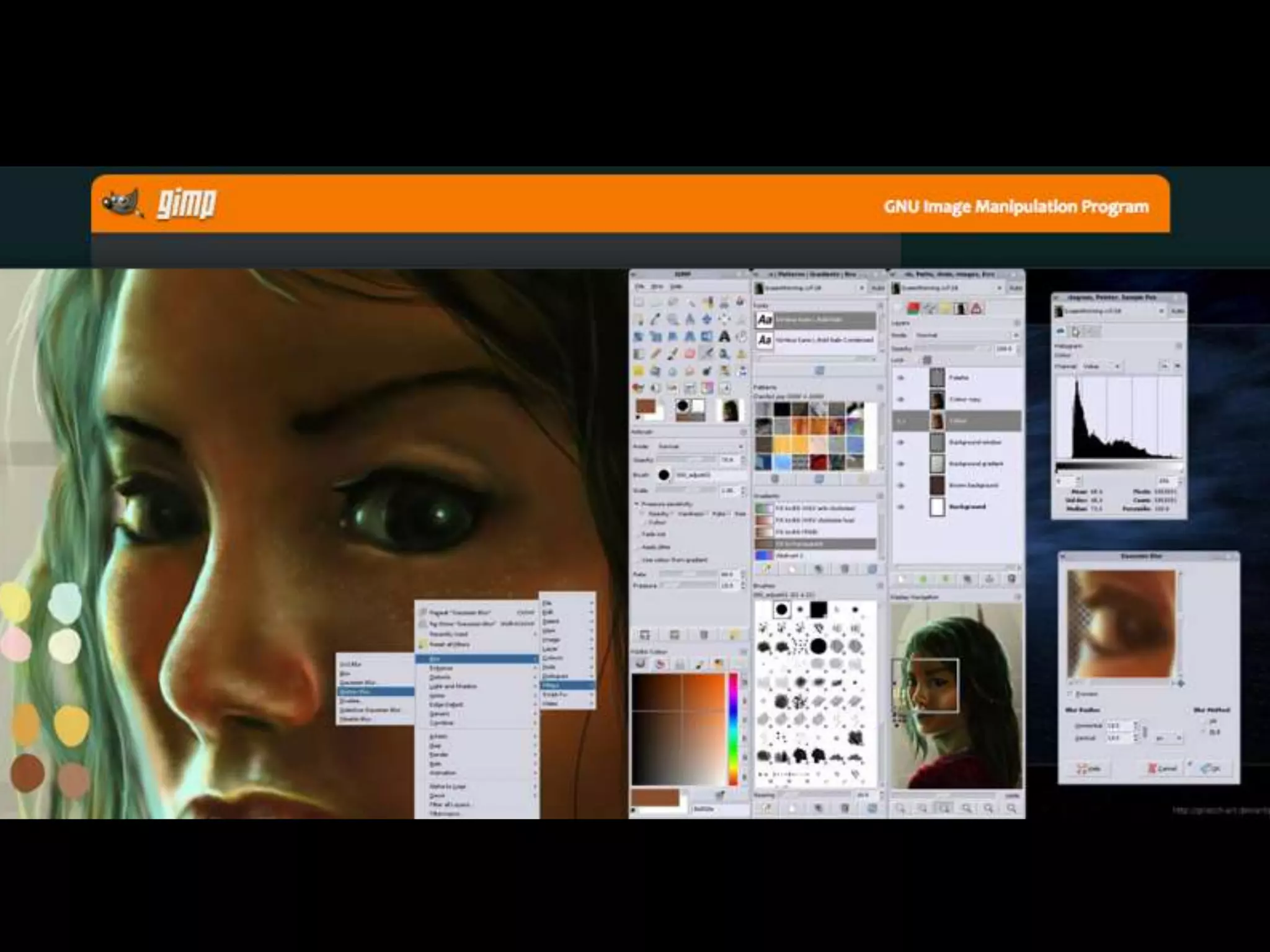Select the Text tool in the toolbox

tap(724, 335)
